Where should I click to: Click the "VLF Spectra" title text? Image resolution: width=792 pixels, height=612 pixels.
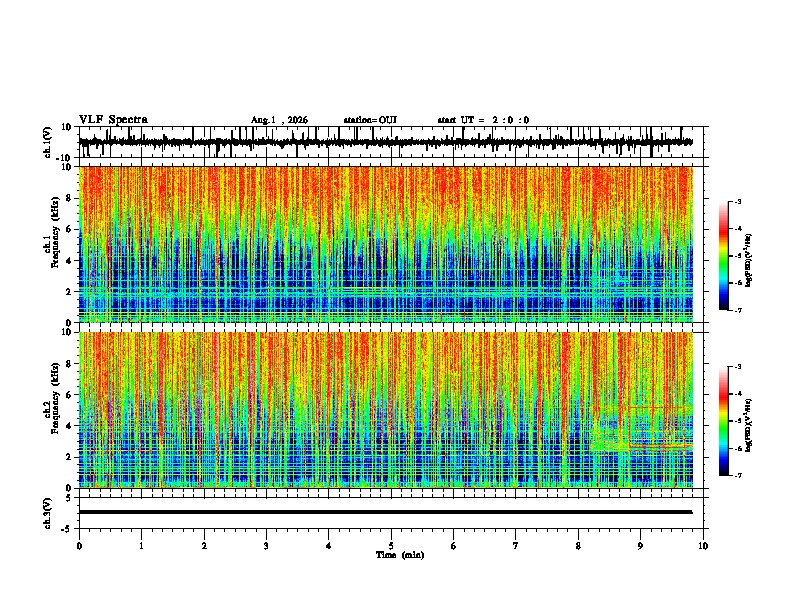[113, 120]
